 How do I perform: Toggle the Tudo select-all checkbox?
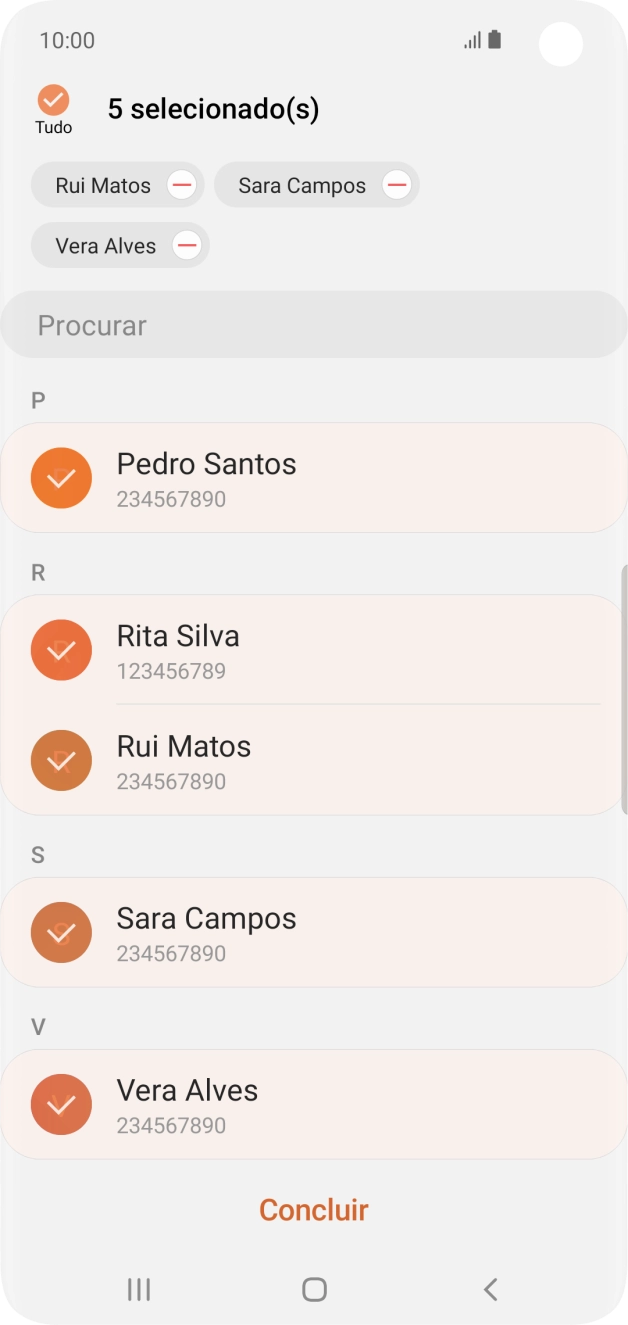pyautogui.click(x=53, y=101)
